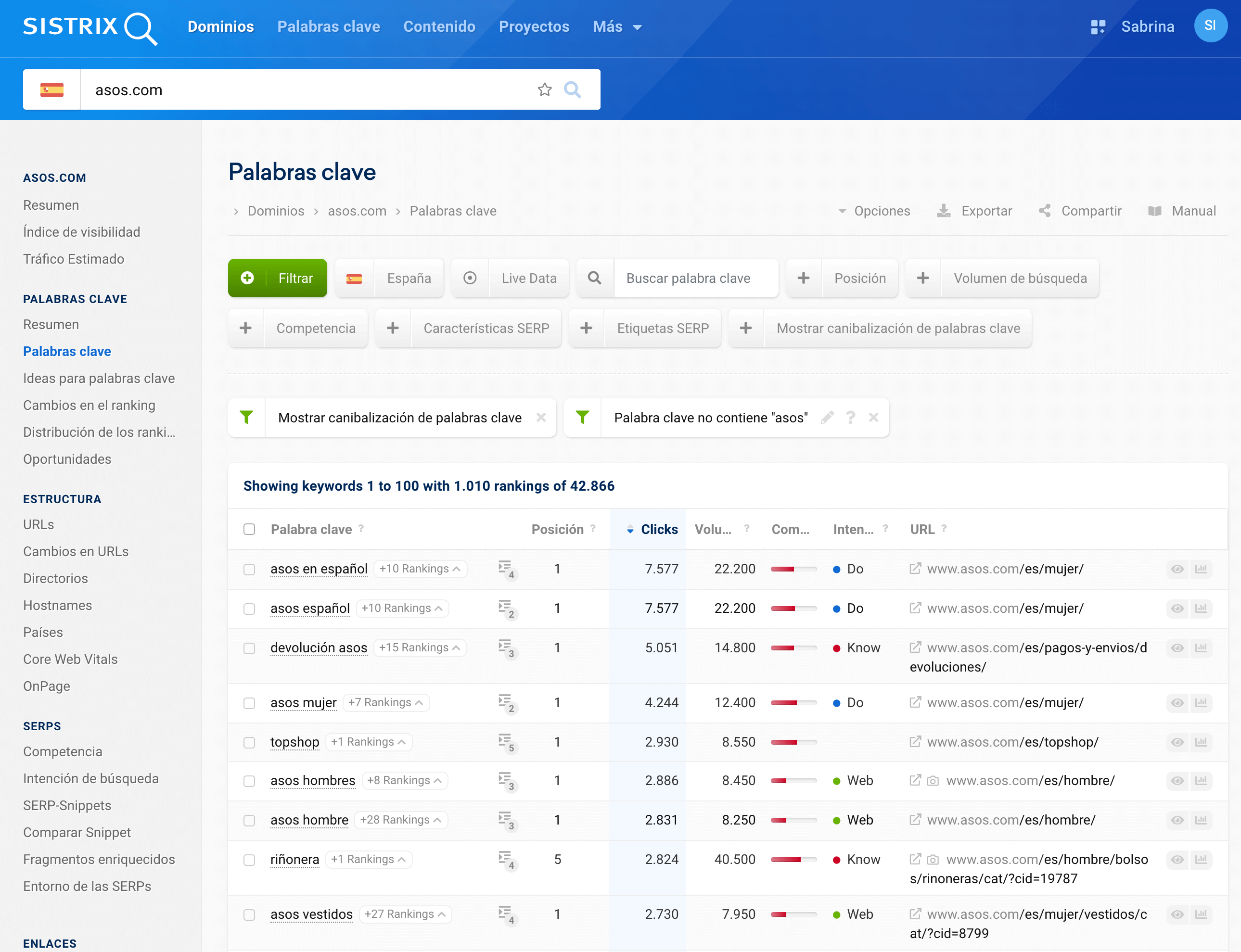Click the green Filtrar button

tap(277, 278)
